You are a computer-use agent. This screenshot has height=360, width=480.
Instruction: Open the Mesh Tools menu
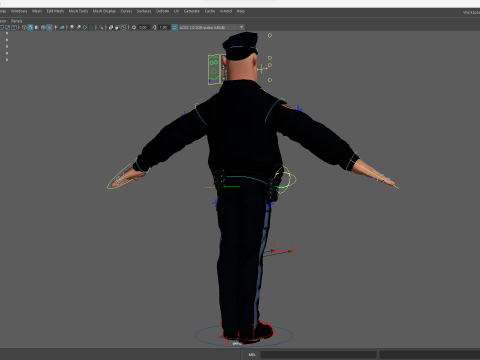(x=78, y=11)
